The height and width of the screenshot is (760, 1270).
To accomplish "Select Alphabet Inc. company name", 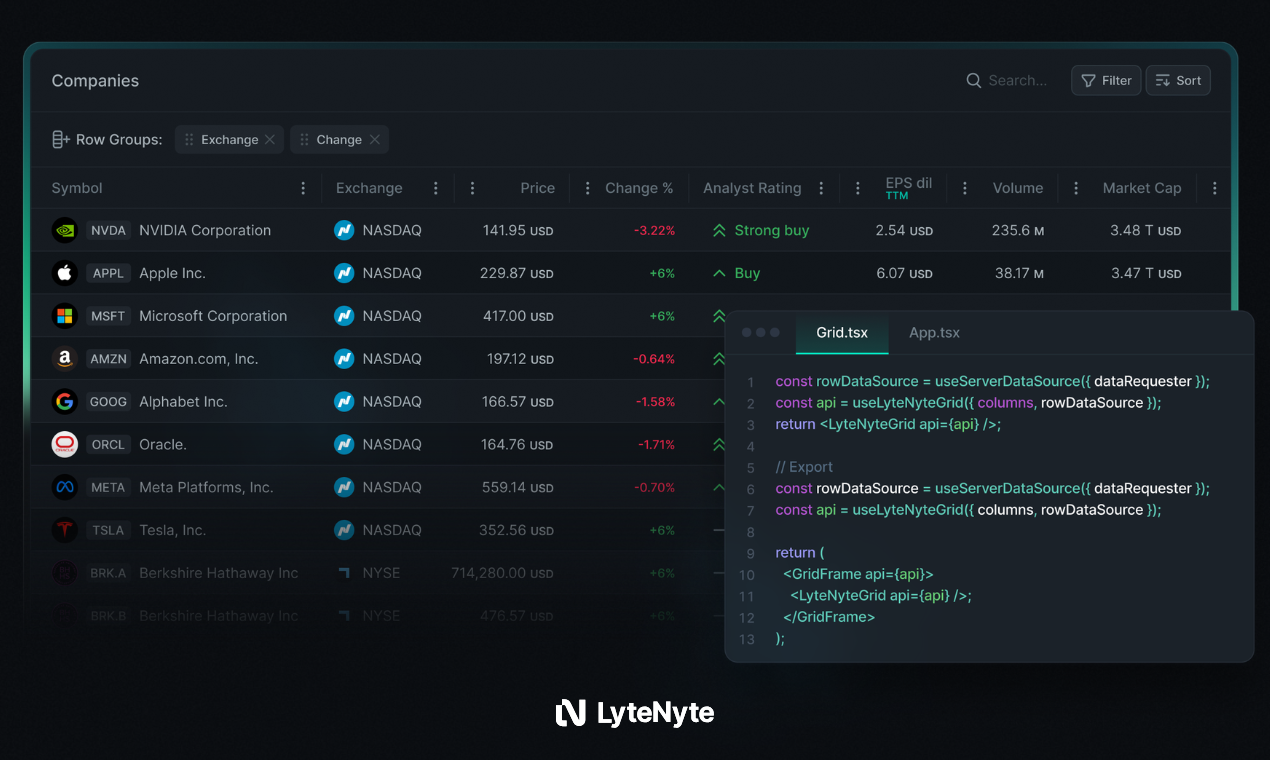I will (183, 402).
